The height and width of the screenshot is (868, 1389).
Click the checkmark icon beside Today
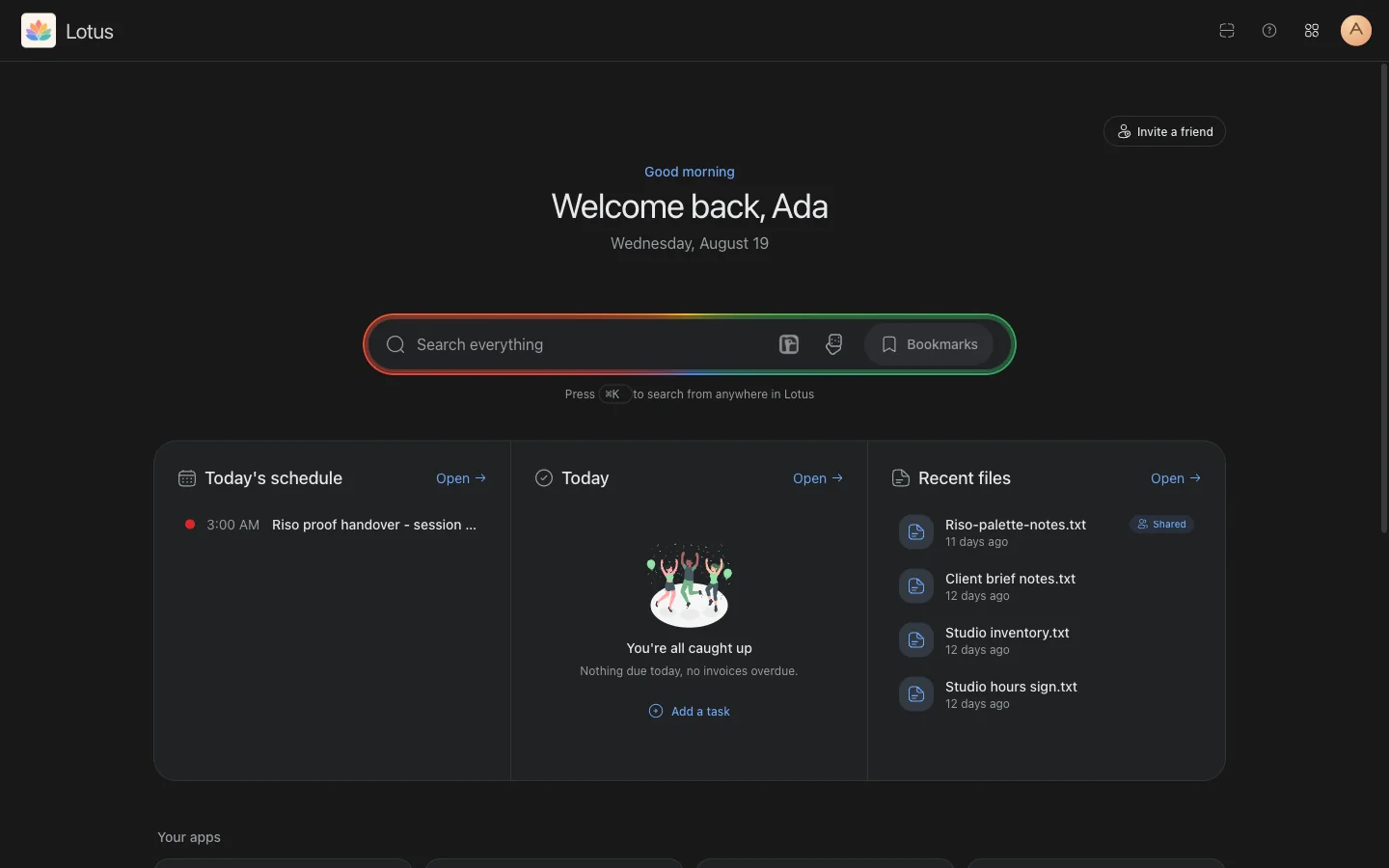point(544,478)
